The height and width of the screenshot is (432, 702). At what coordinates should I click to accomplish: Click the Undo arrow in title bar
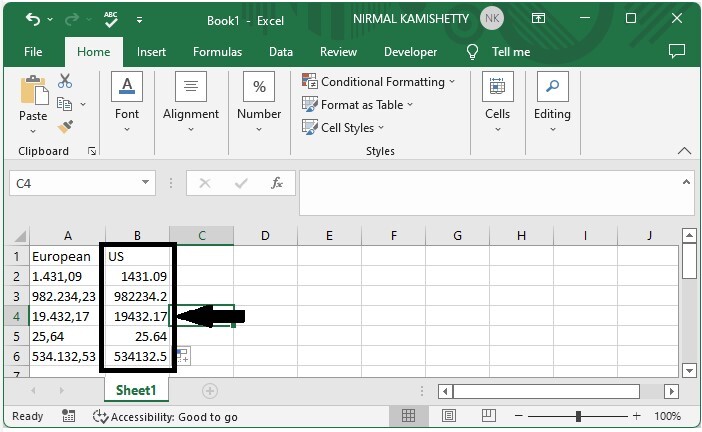tap(33, 19)
